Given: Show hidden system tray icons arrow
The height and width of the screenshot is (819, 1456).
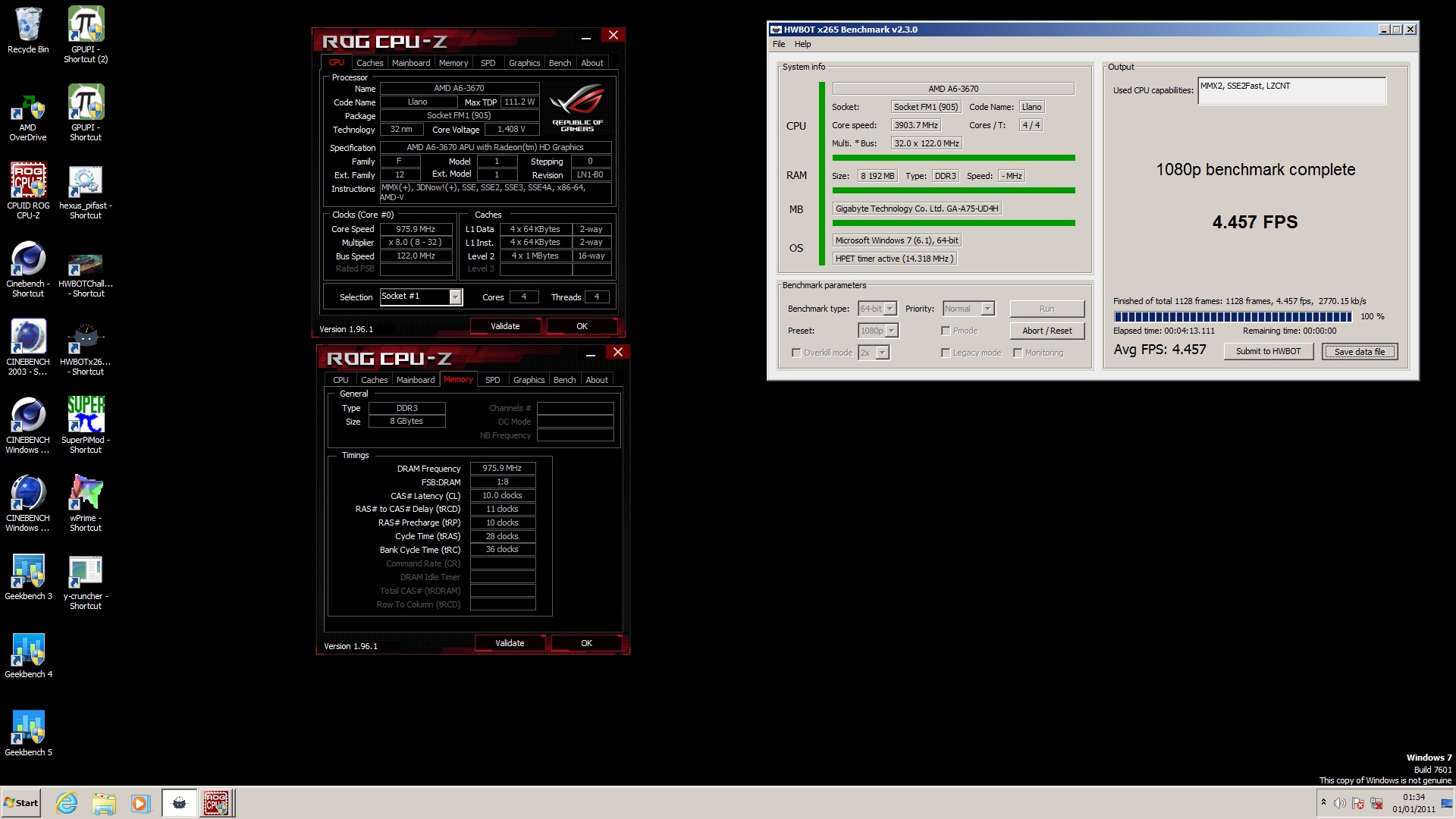Looking at the screenshot, I should (x=1323, y=802).
